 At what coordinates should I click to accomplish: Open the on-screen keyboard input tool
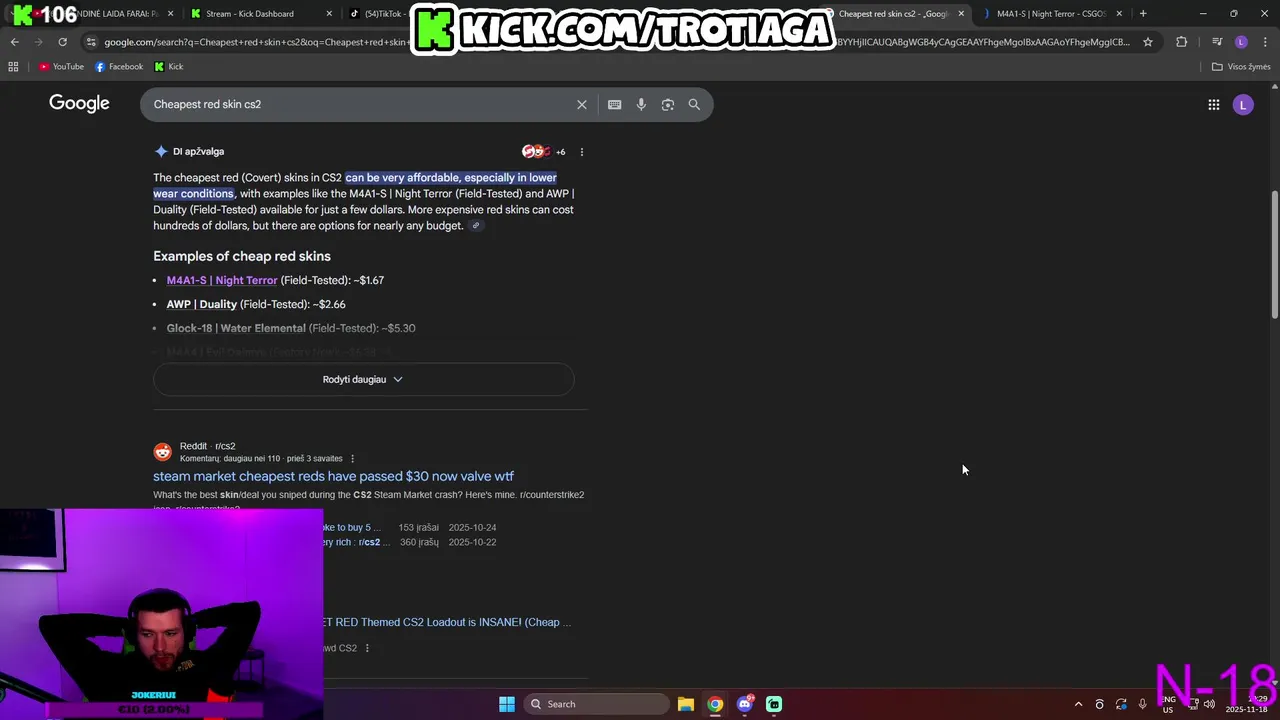614,104
